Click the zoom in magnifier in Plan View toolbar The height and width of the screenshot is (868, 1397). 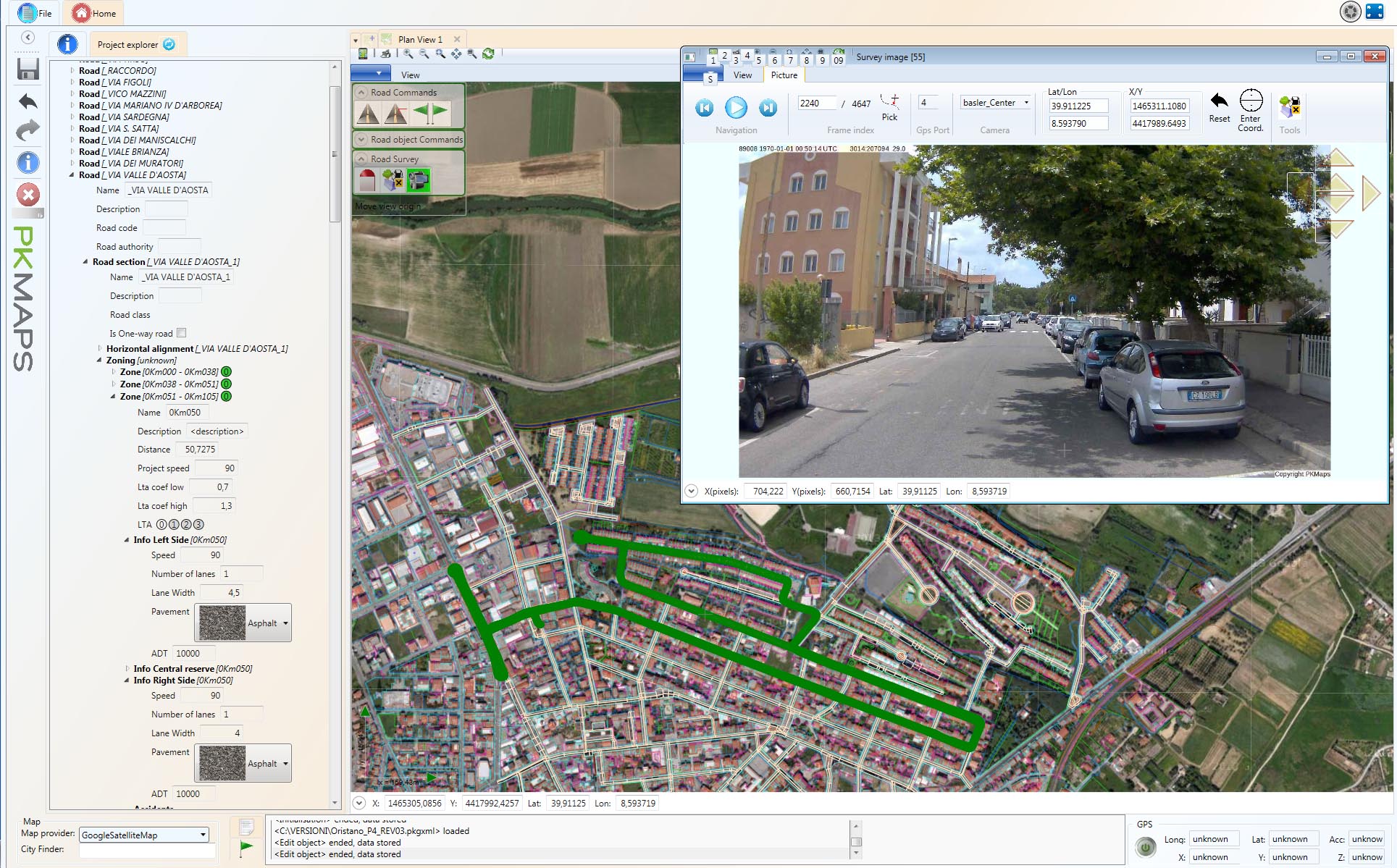click(408, 54)
